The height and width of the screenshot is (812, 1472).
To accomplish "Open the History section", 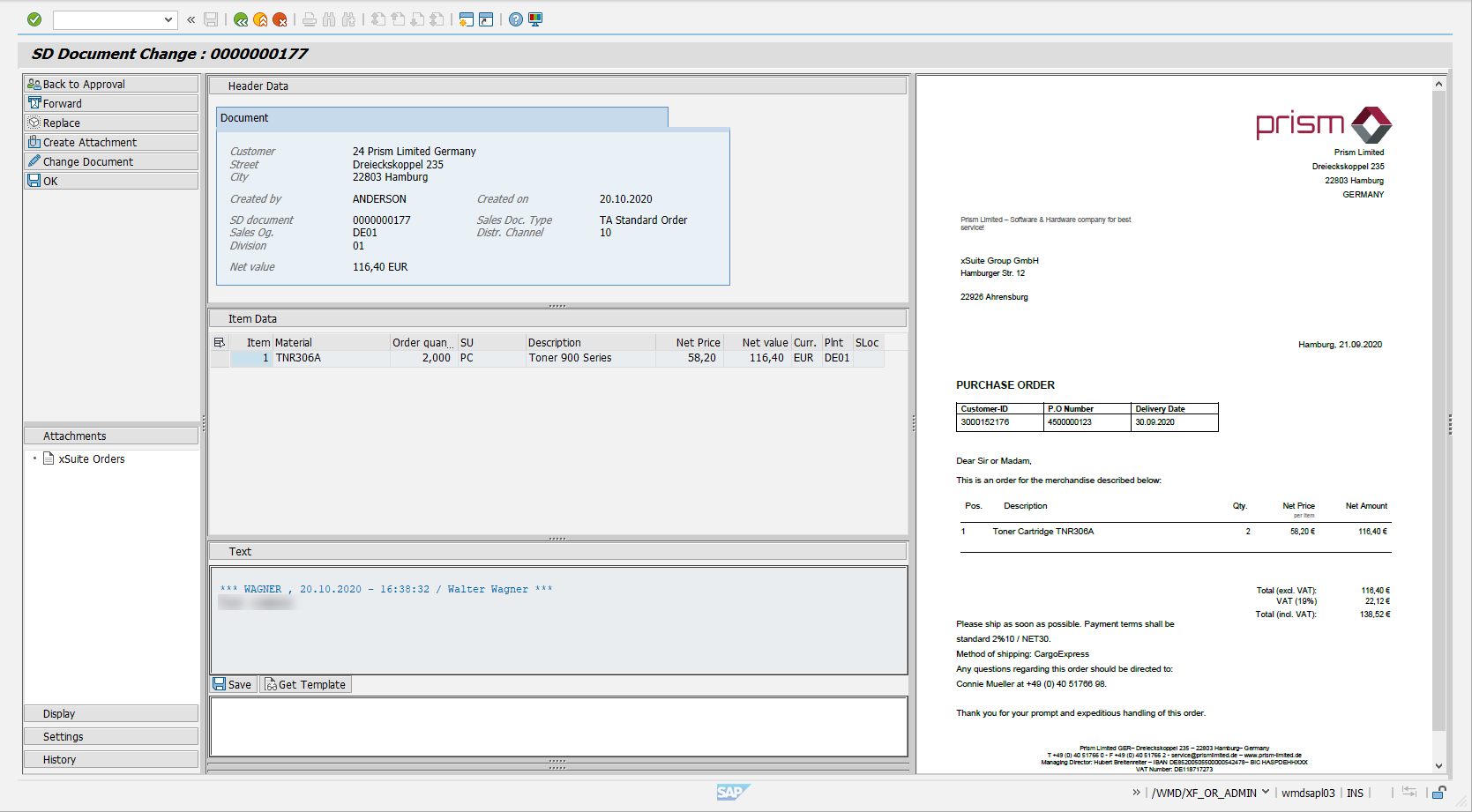I will pyautogui.click(x=111, y=759).
